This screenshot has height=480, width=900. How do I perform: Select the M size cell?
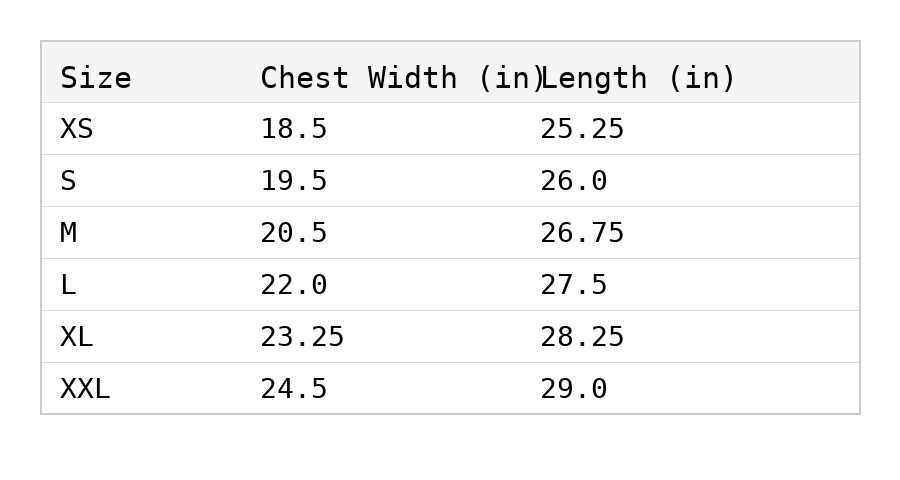pos(68,234)
